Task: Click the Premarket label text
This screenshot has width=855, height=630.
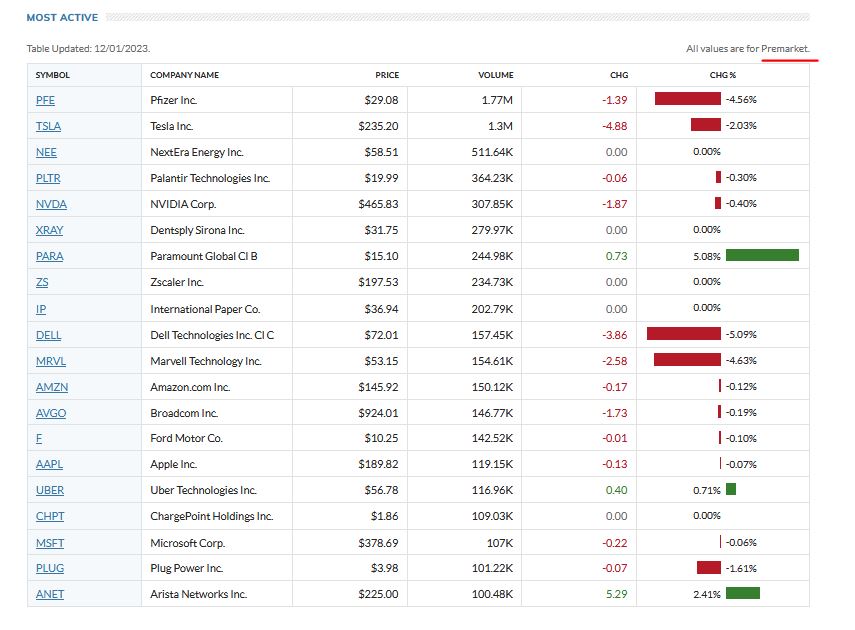Action: pyautogui.click(x=785, y=49)
